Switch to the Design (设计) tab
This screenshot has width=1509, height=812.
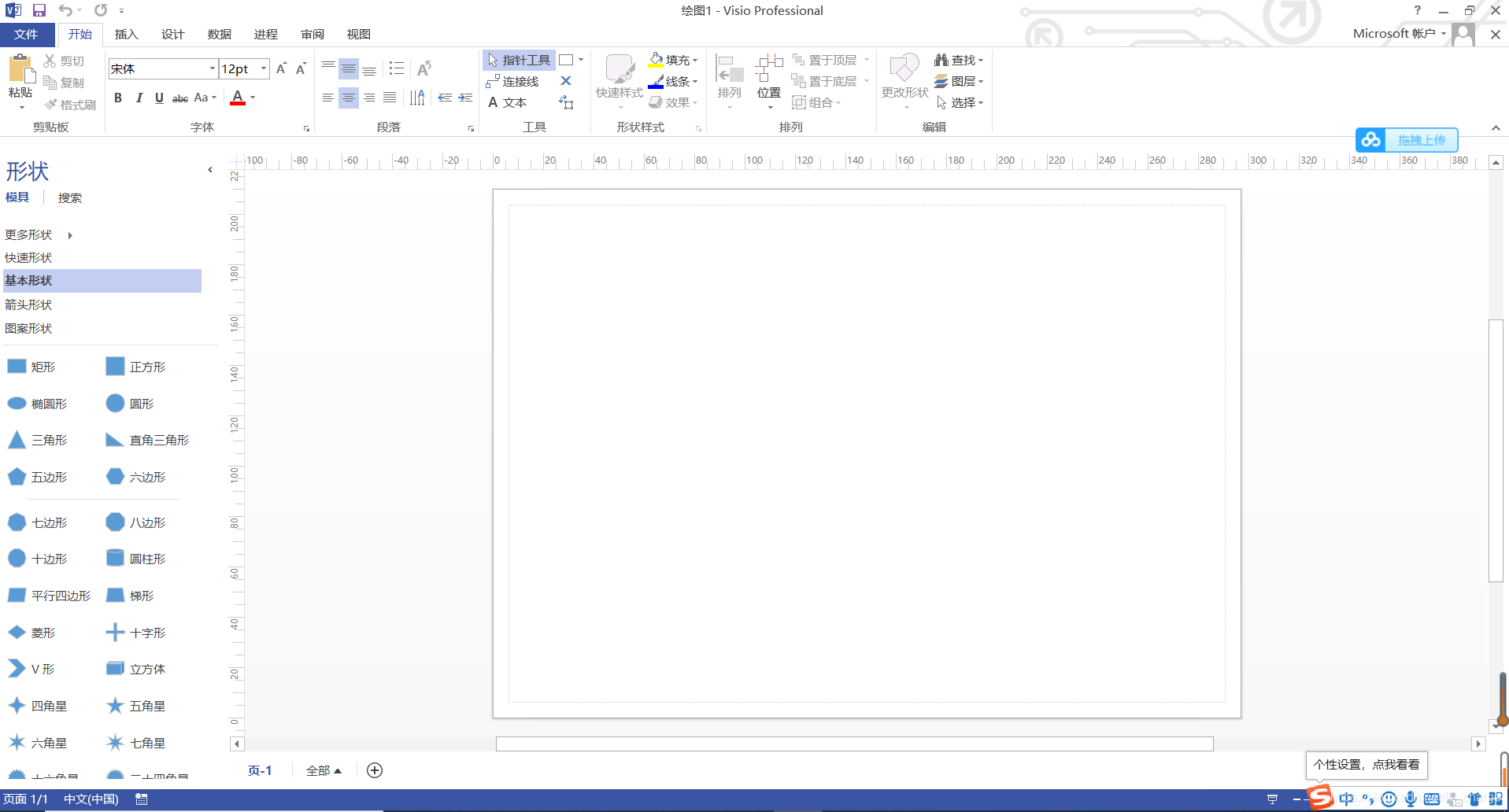[x=172, y=35]
